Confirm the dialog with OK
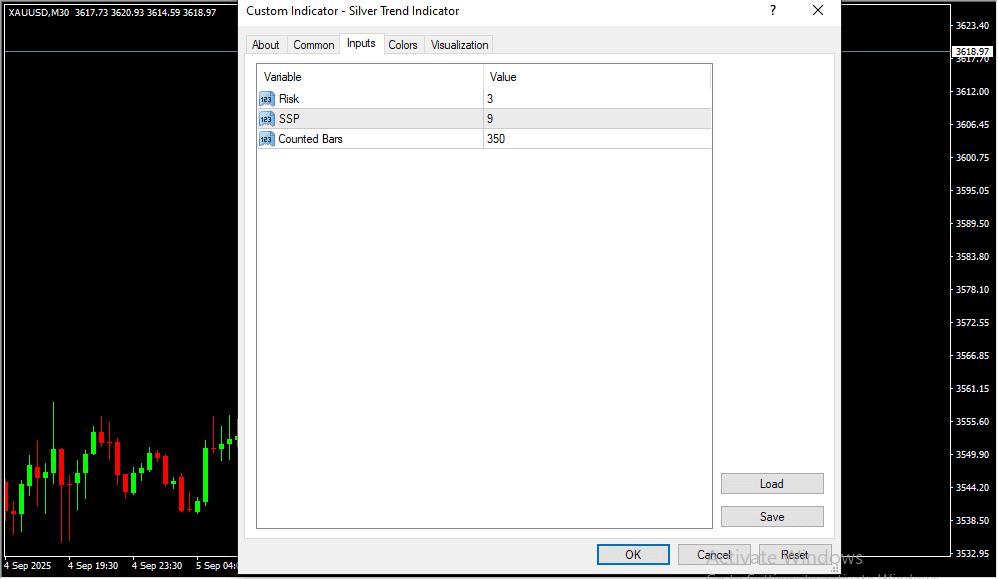 (x=633, y=555)
